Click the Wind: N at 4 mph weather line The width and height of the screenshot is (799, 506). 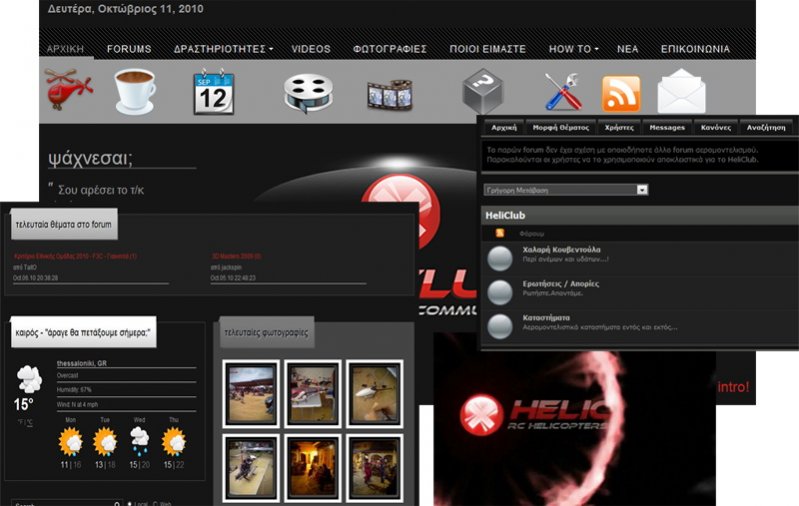pos(77,405)
